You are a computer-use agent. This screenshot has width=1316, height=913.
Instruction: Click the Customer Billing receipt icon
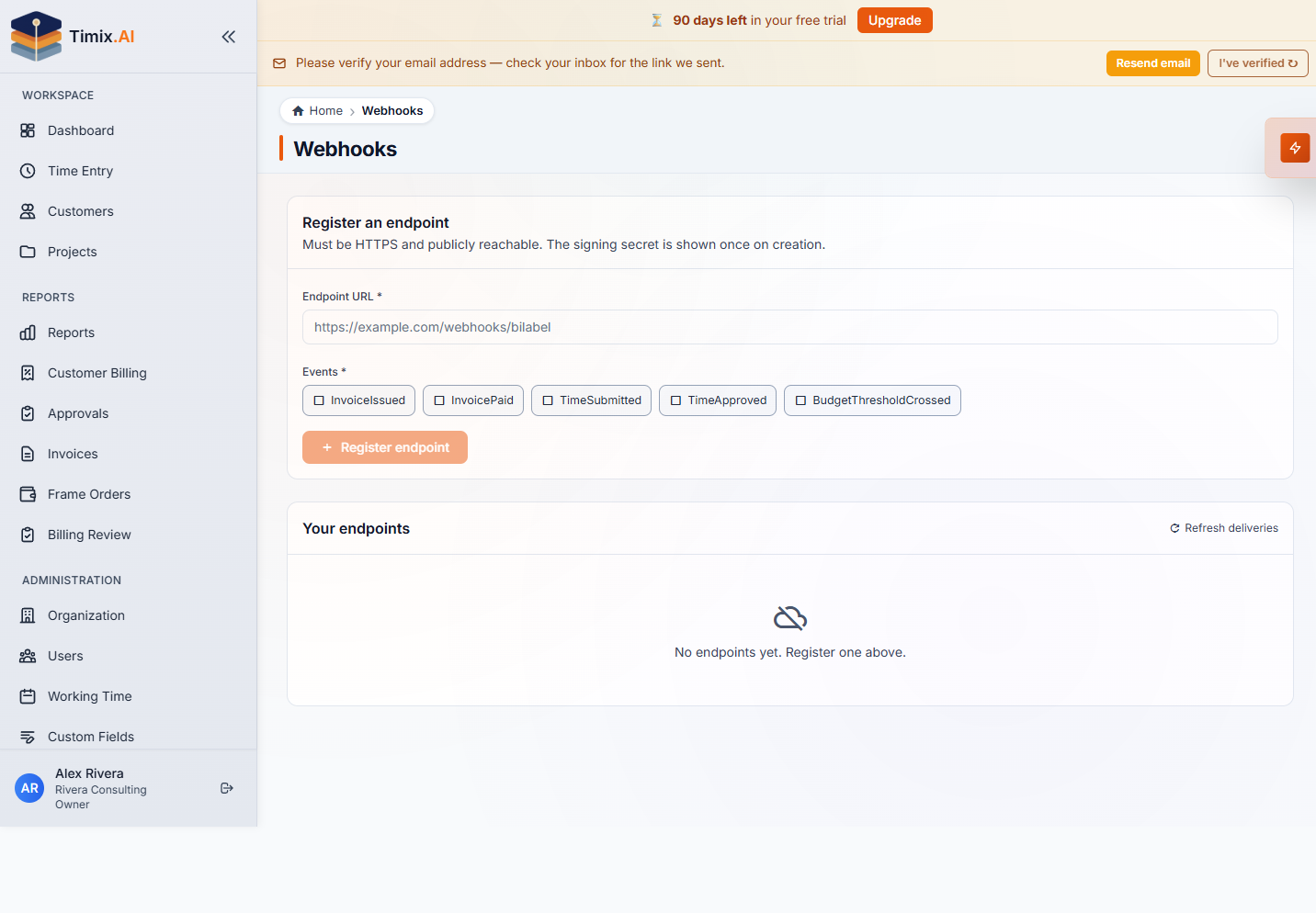pos(28,373)
